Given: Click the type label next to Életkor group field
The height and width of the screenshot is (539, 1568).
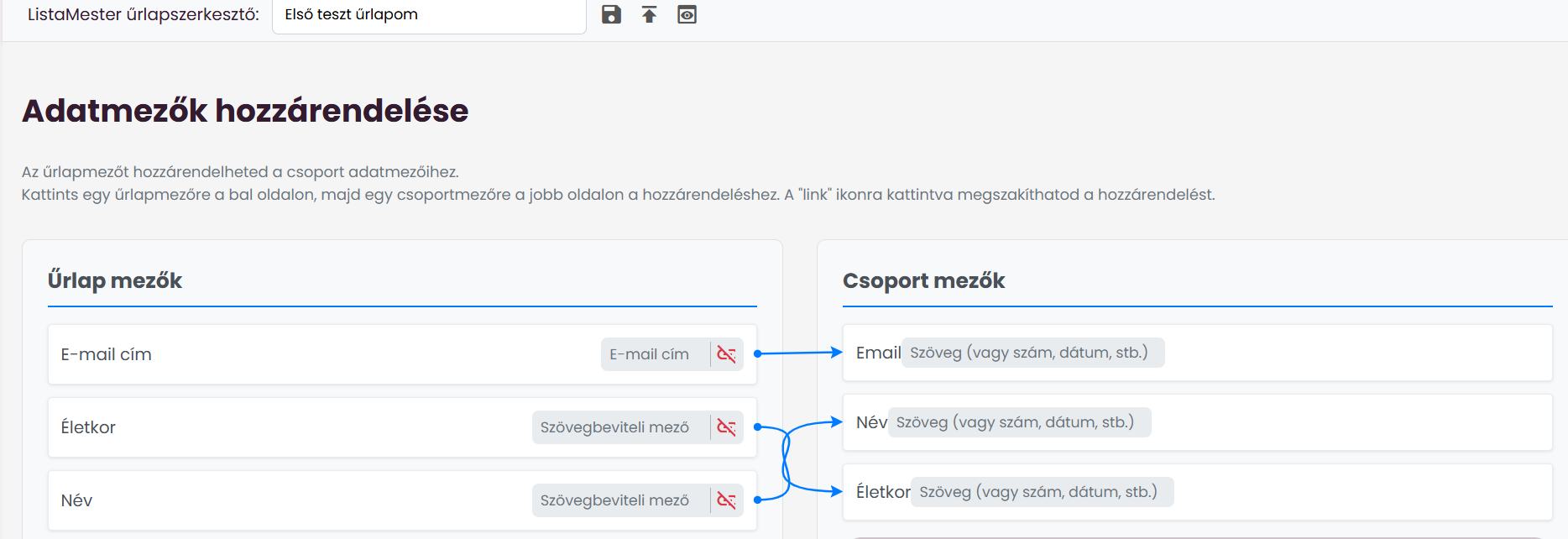Looking at the screenshot, I should (1043, 492).
